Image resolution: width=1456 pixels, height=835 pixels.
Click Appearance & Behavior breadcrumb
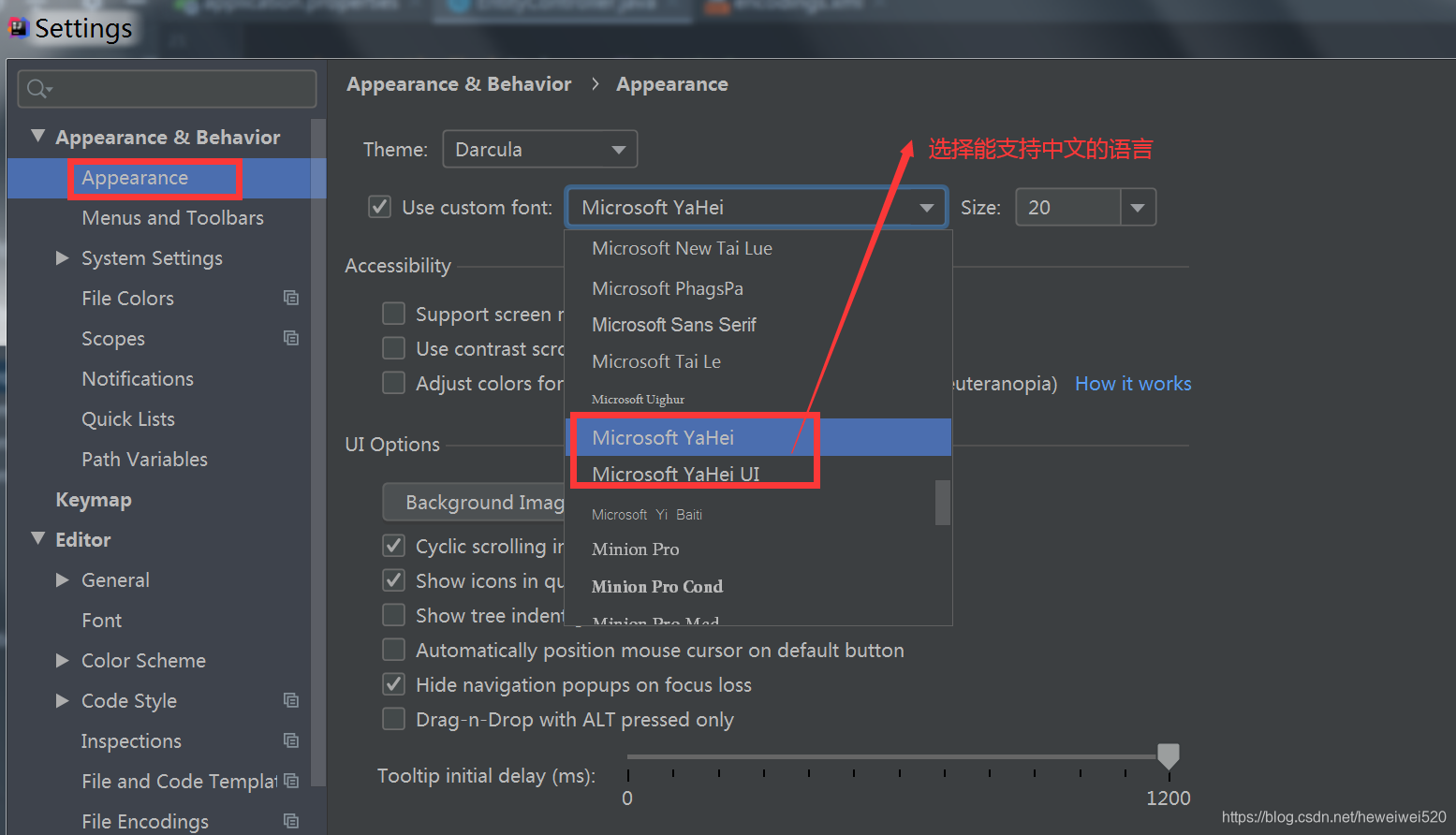pos(459,84)
